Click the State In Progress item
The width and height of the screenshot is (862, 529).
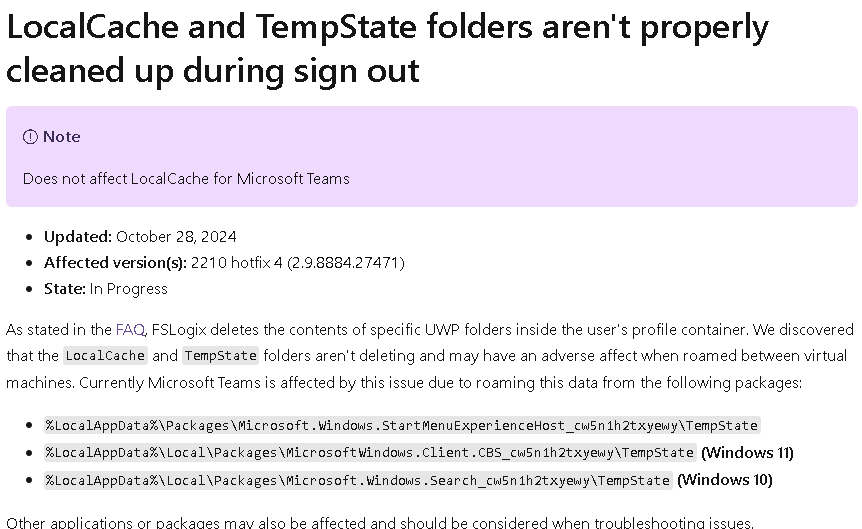coord(106,289)
